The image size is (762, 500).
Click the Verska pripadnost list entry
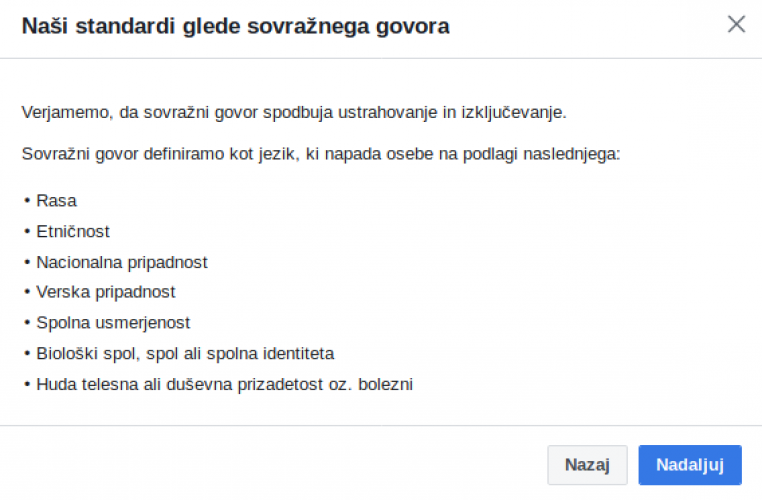click(x=105, y=292)
